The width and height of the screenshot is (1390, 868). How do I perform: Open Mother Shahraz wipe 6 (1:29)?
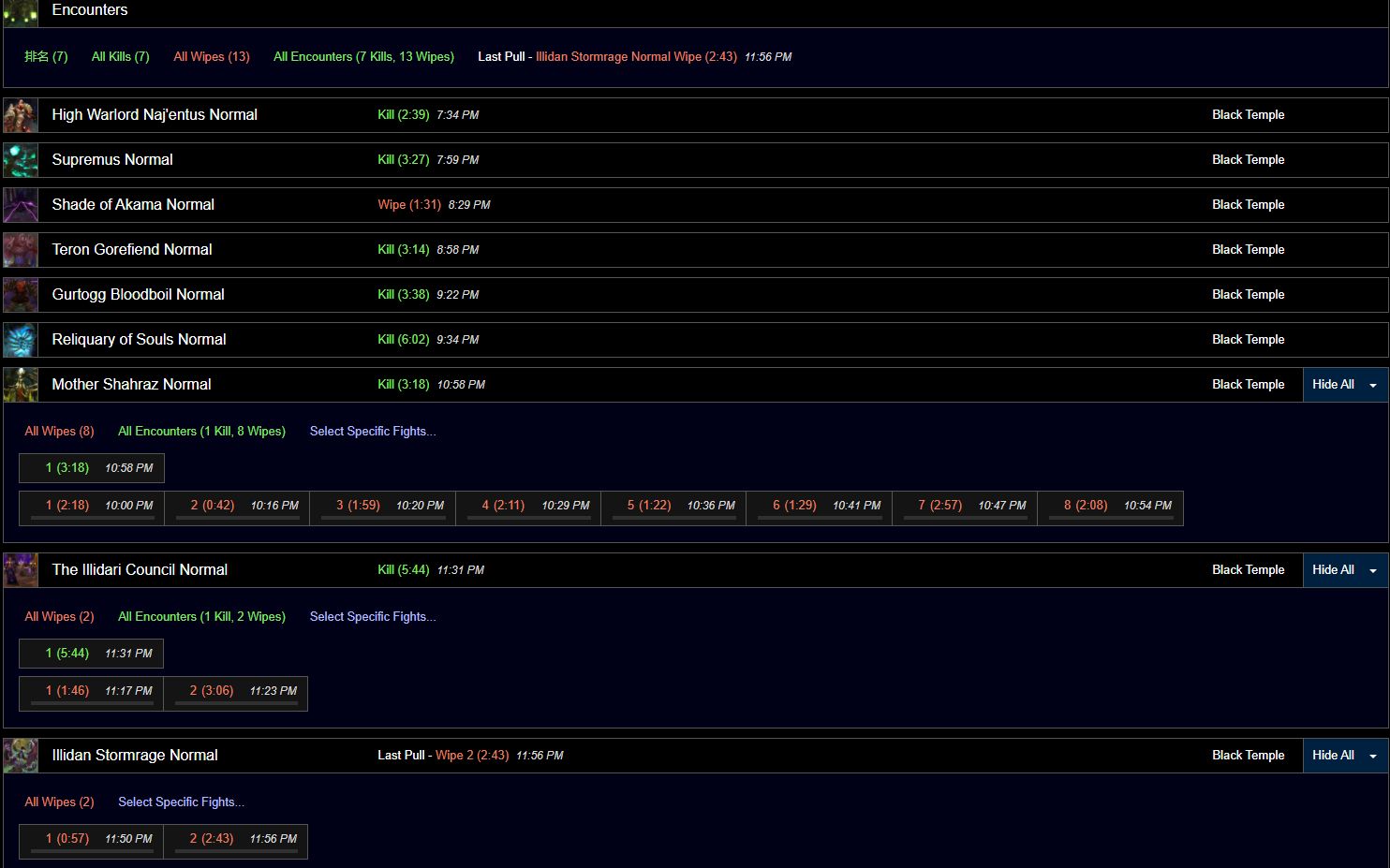point(820,508)
